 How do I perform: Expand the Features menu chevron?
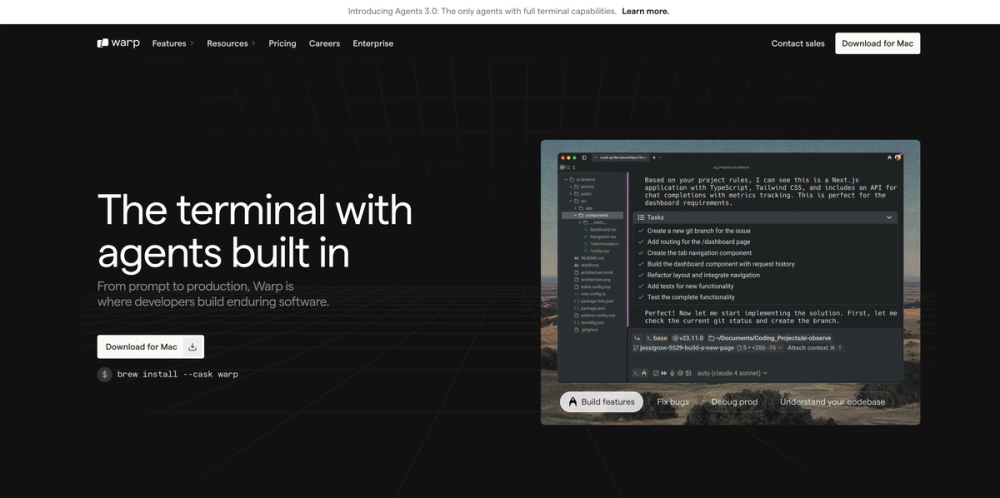pyautogui.click(x=191, y=43)
